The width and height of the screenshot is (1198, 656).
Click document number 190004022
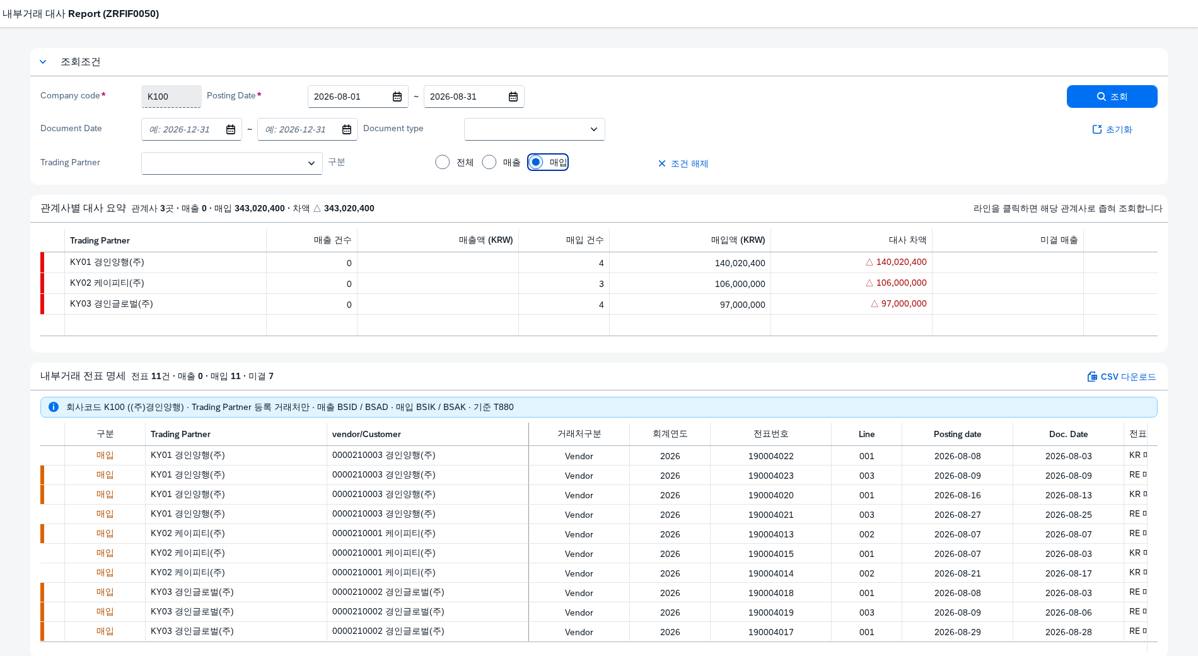771,456
